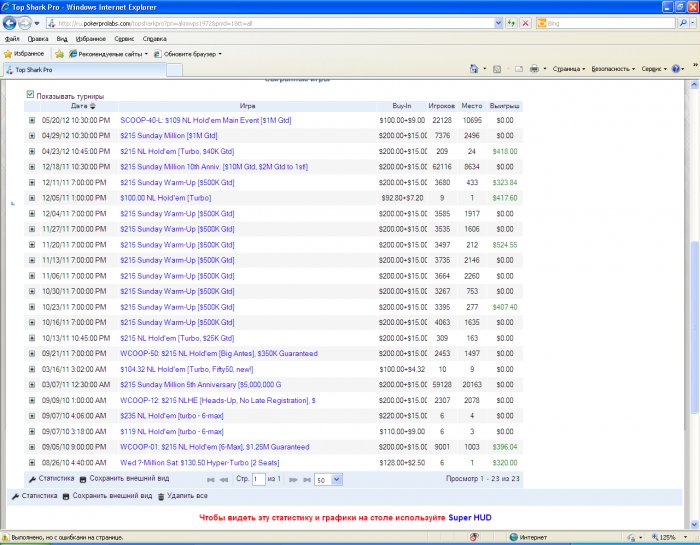Expand the WCOOP-50 Big Antes row
700x545 pixels.
click(x=32, y=354)
